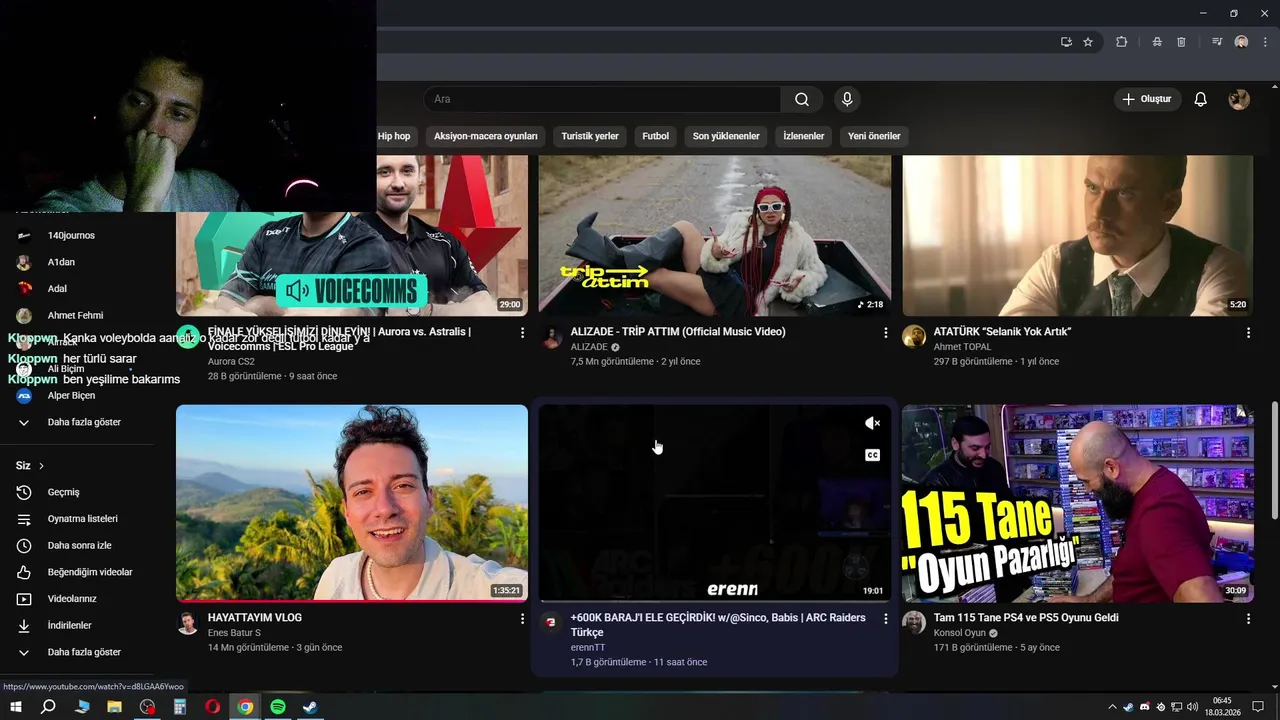Open erennTT channel avatar
This screenshot has height=720, width=1280.
551,623
